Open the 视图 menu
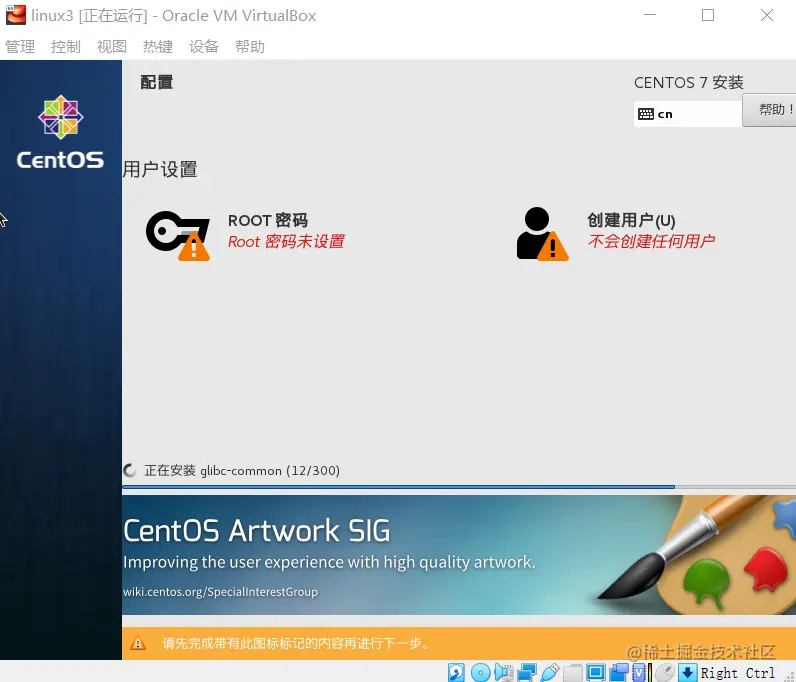This screenshot has width=796, height=682. (x=112, y=47)
